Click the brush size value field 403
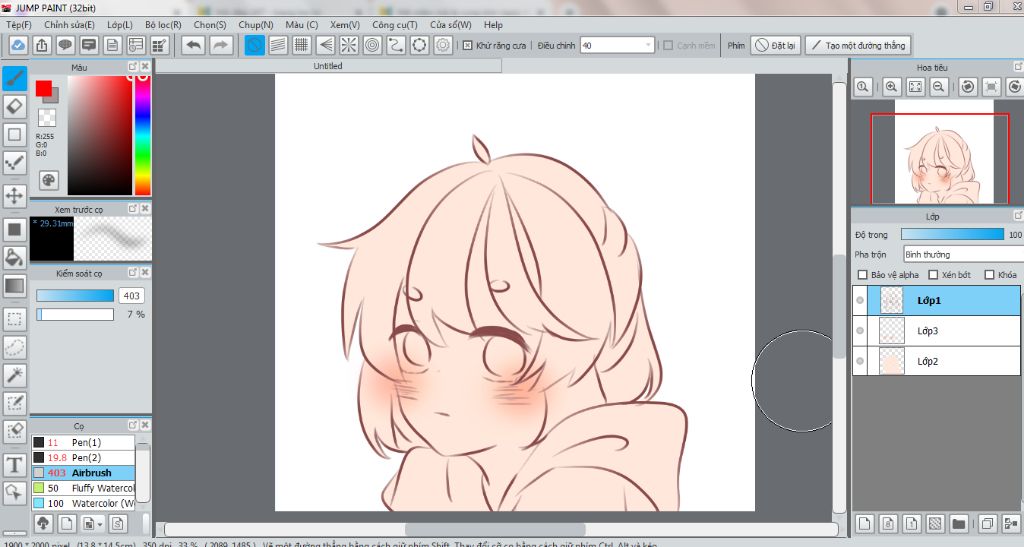Screen dimensions: 1024x547 pyautogui.click(x=131, y=296)
